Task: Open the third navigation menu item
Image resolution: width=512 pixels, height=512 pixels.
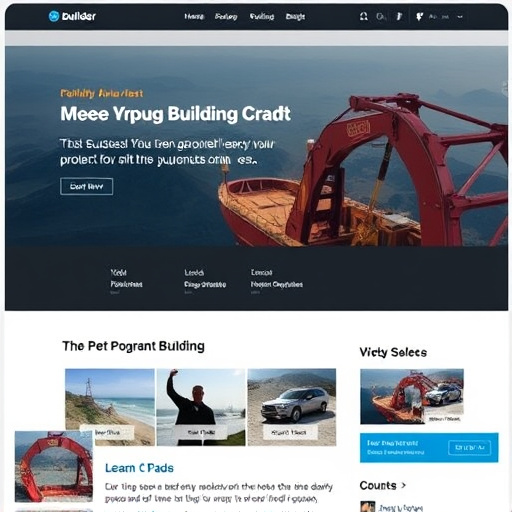Action: pos(262,16)
